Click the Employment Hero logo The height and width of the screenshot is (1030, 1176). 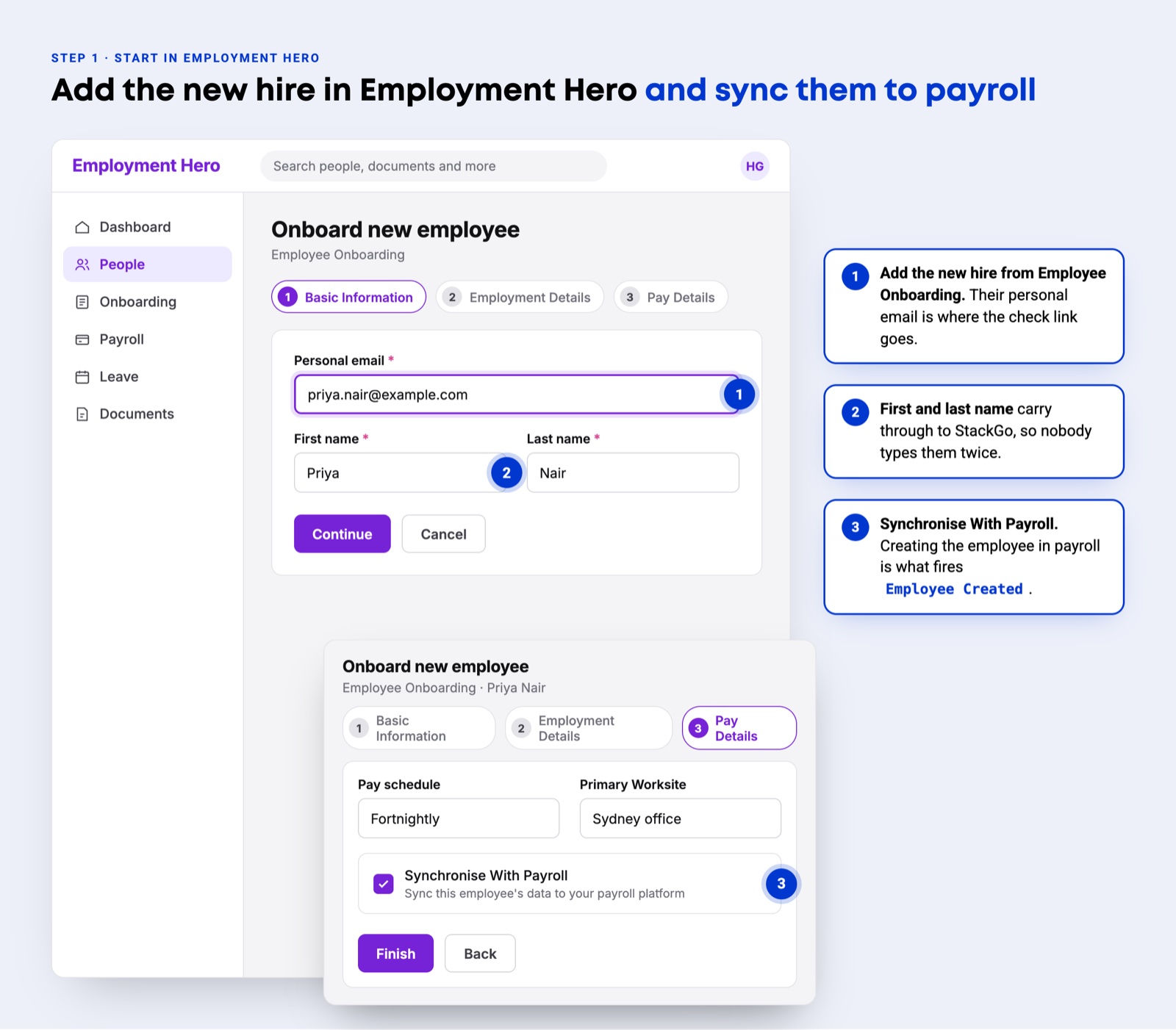pyautogui.click(x=146, y=165)
